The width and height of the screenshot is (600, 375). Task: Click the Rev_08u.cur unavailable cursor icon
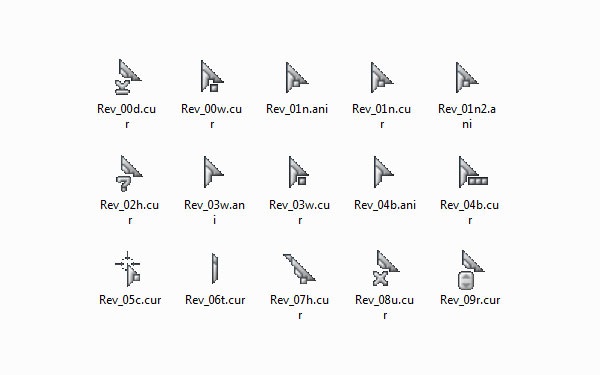click(386, 268)
